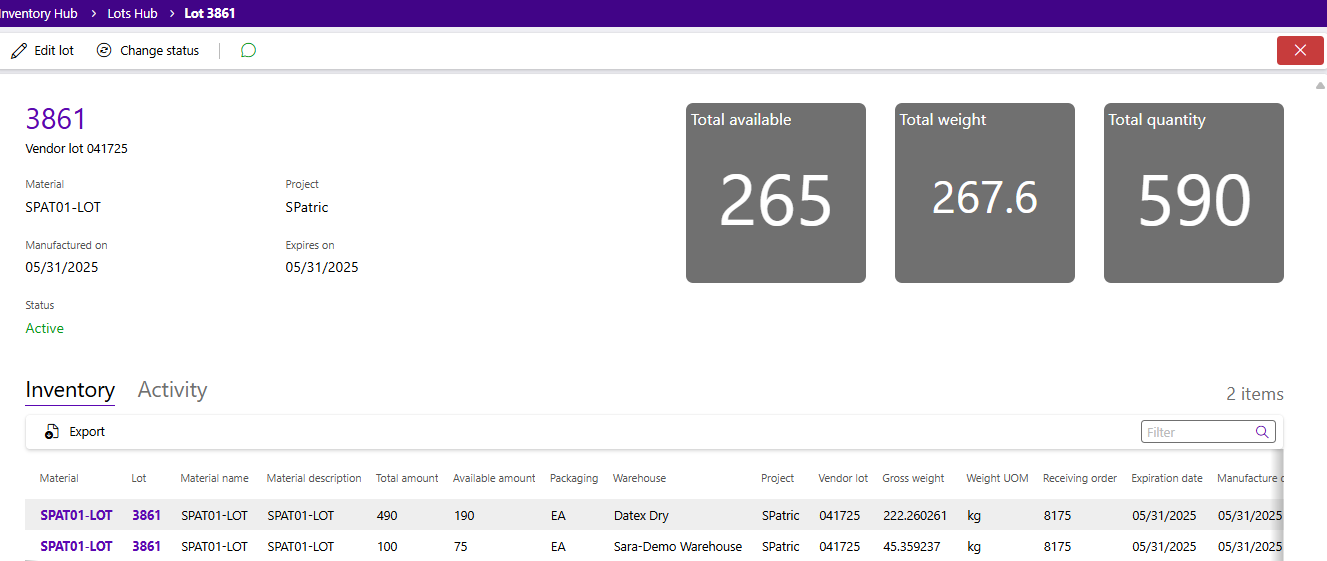Click the magnifier icon in Filter box
The height and width of the screenshot is (561, 1327).
(1262, 432)
